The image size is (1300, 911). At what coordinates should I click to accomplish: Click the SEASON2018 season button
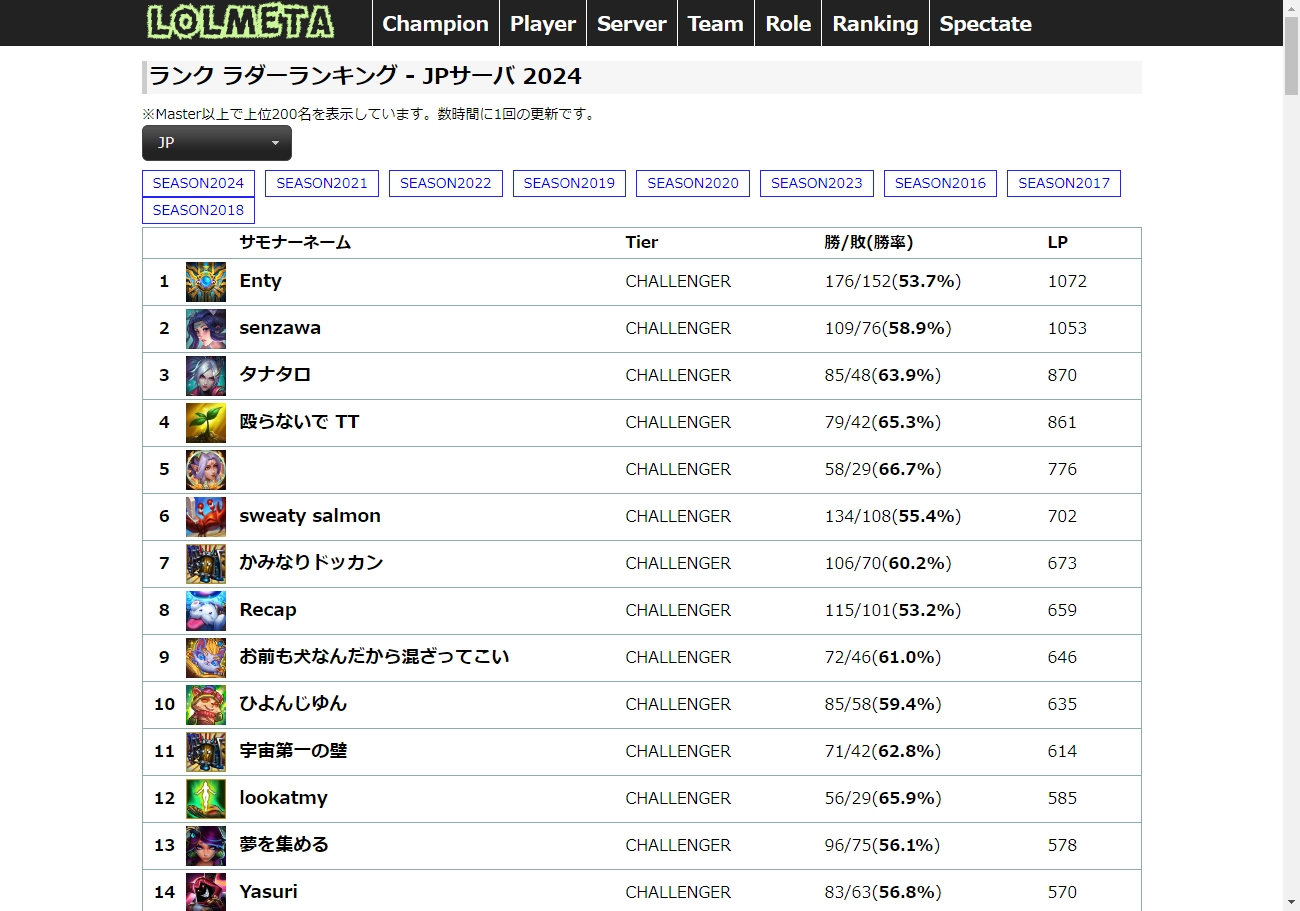tap(198, 210)
